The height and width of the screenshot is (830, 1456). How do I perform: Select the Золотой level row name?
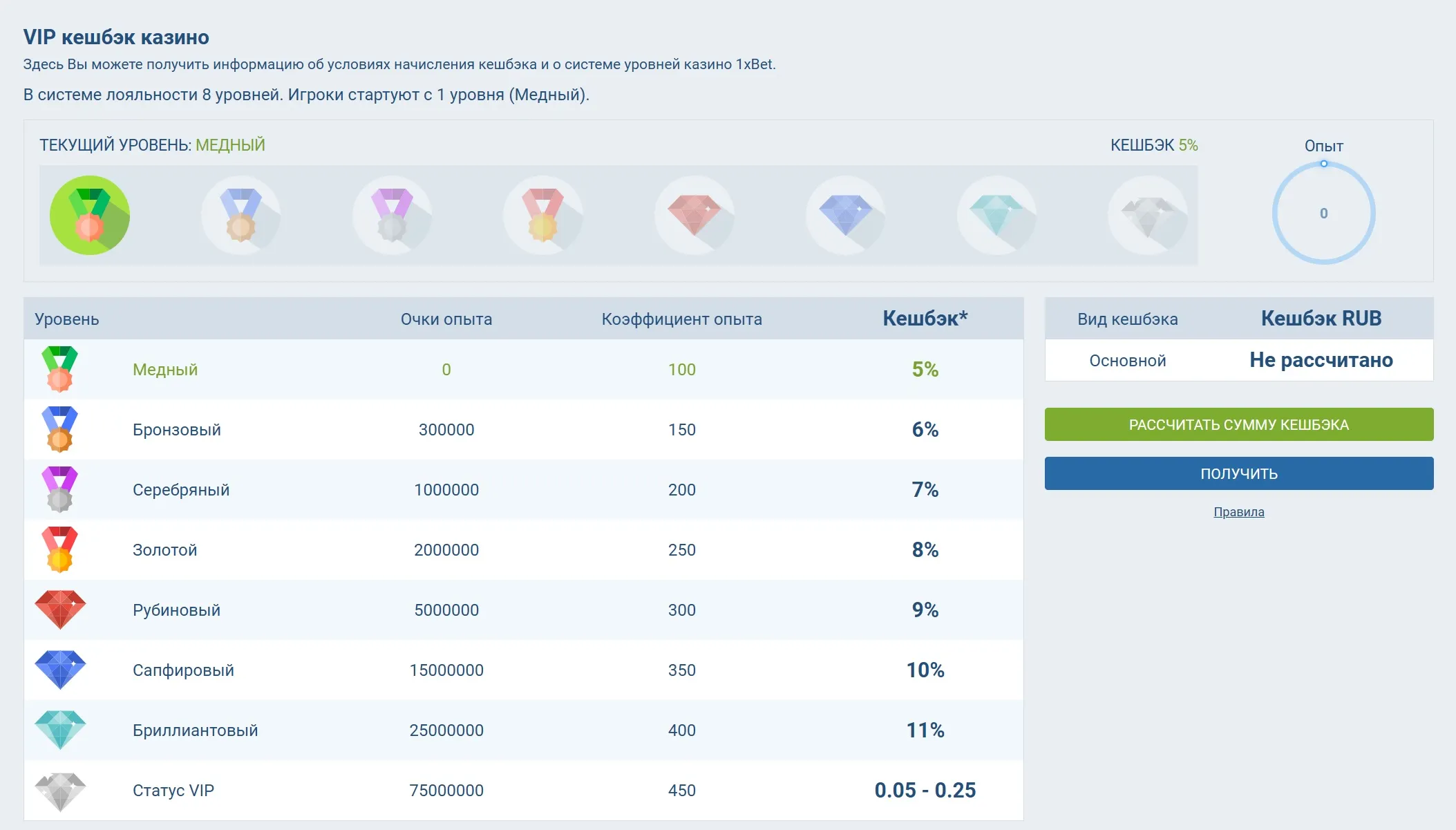click(x=164, y=550)
